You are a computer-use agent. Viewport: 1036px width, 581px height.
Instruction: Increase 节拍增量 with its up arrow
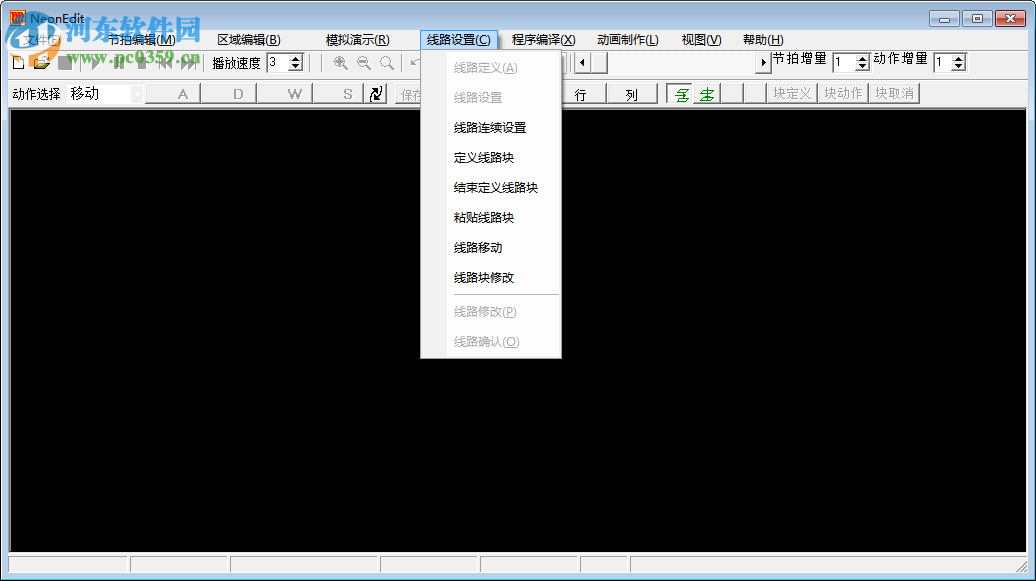coord(862,57)
